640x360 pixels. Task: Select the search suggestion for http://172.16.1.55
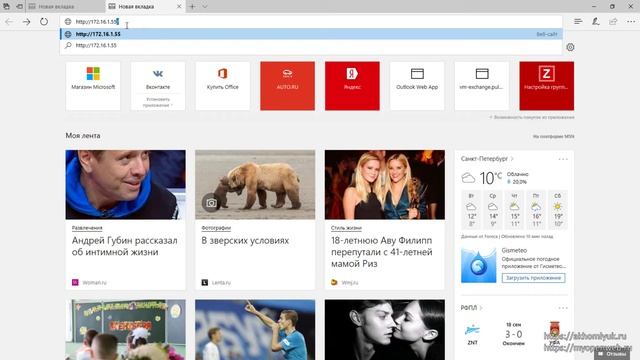coord(311,45)
